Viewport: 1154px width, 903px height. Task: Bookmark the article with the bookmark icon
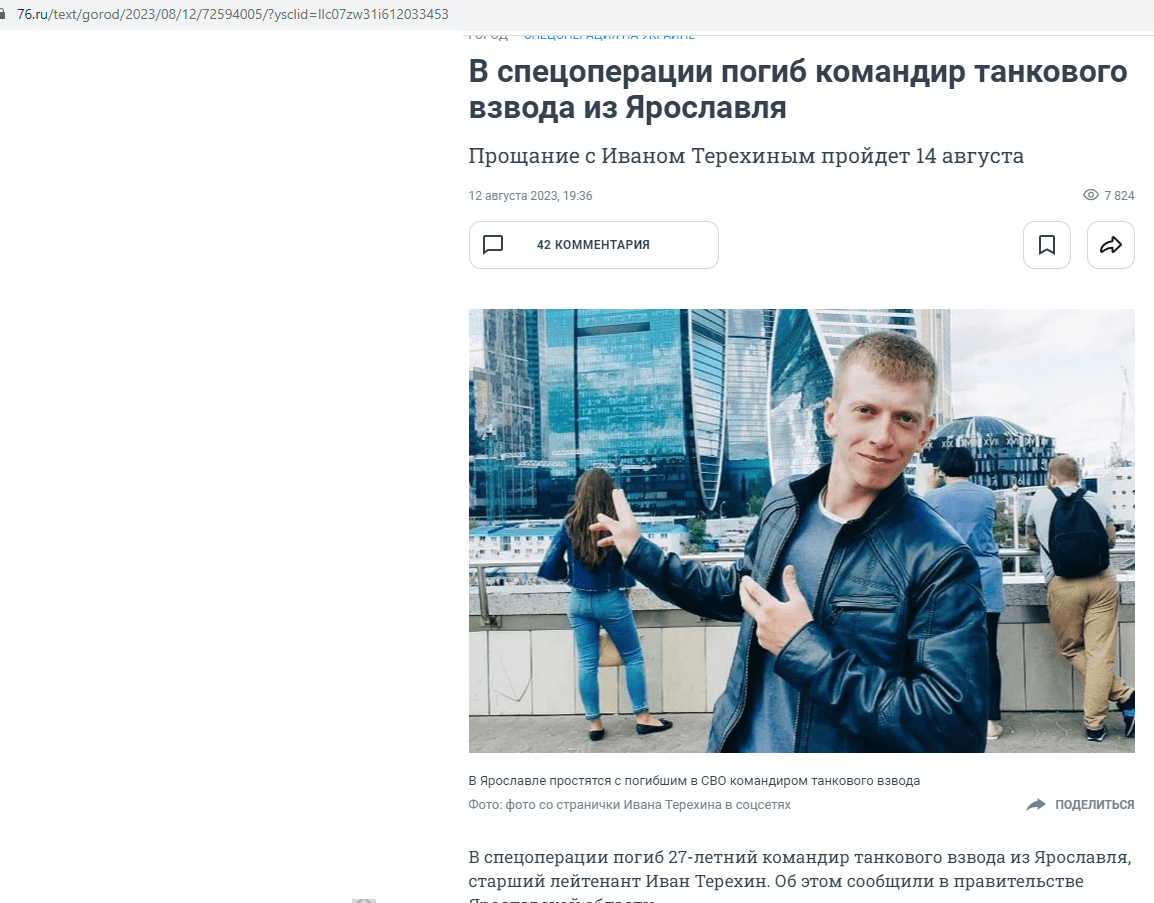coord(1047,245)
